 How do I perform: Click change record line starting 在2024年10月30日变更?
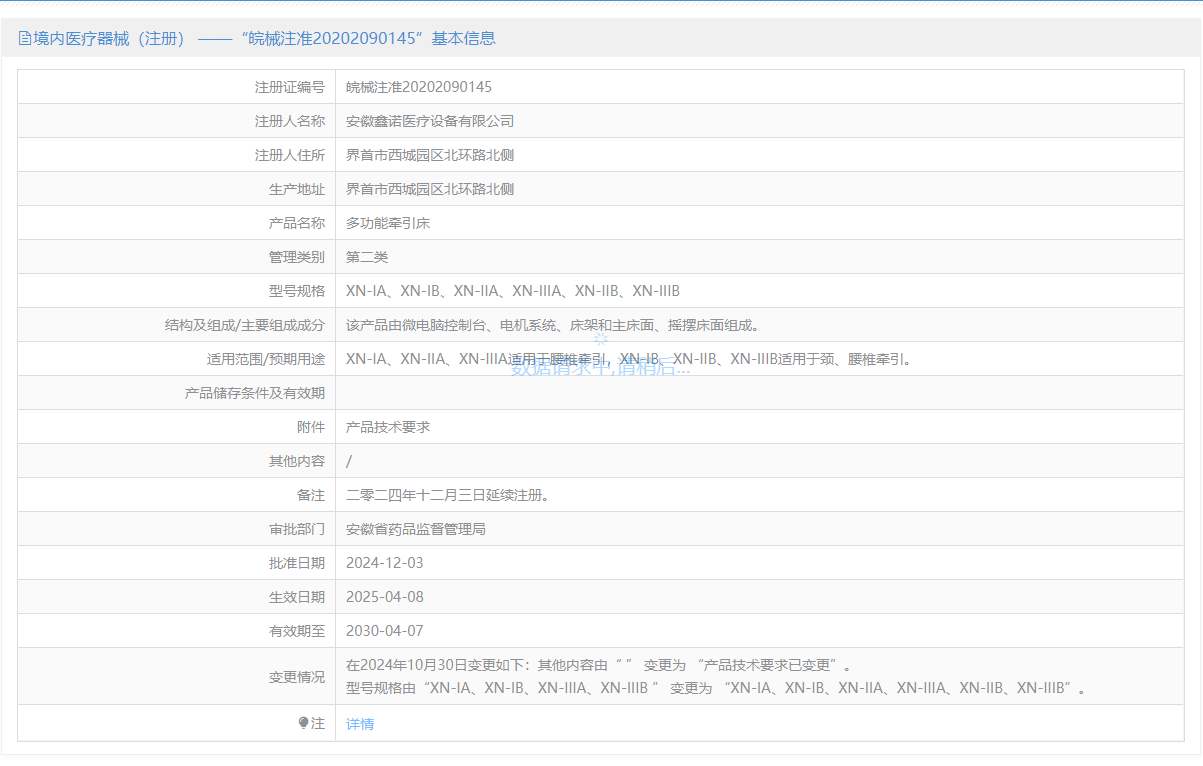click(x=599, y=665)
